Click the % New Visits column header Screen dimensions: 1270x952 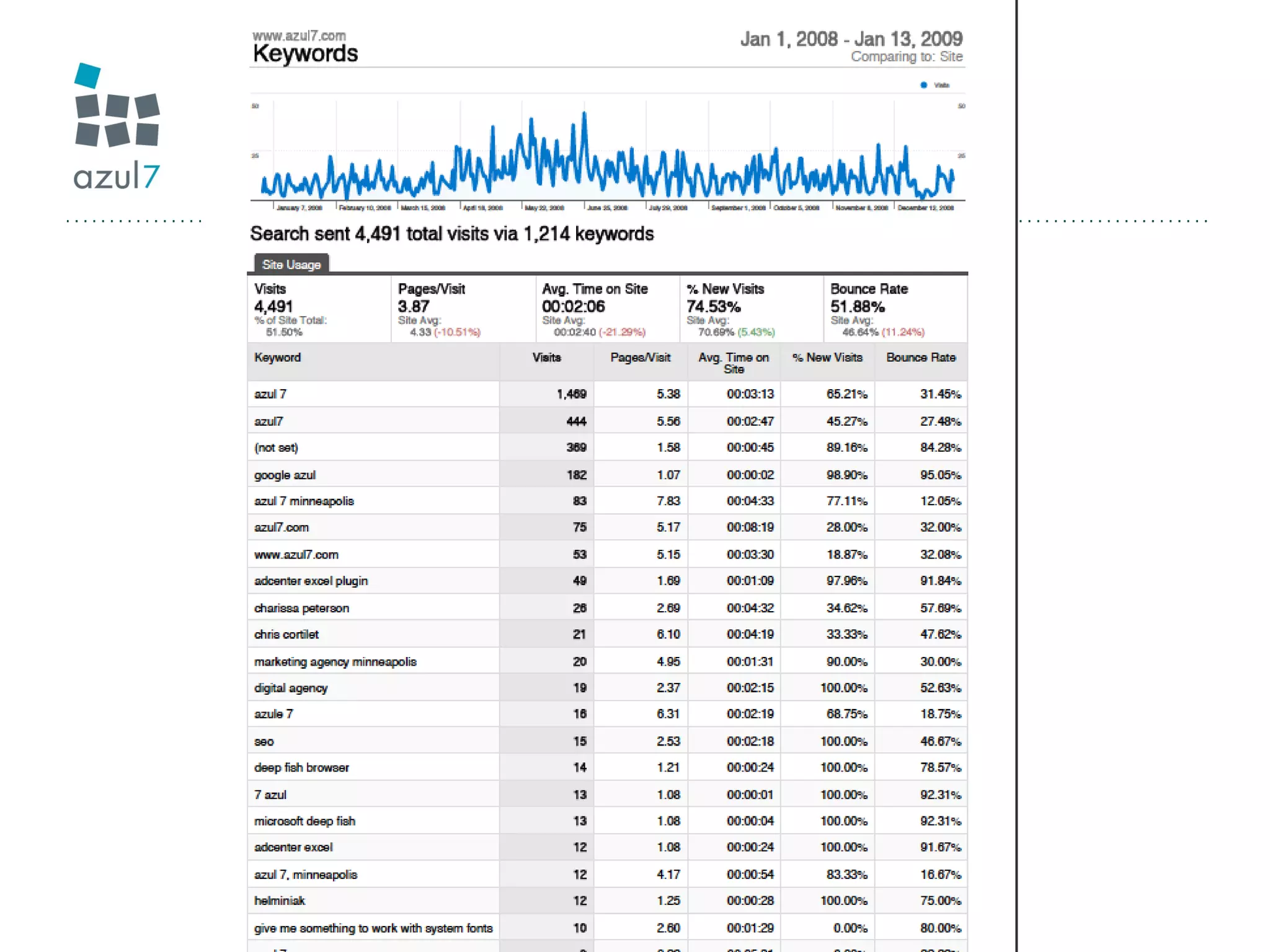pyautogui.click(x=827, y=358)
